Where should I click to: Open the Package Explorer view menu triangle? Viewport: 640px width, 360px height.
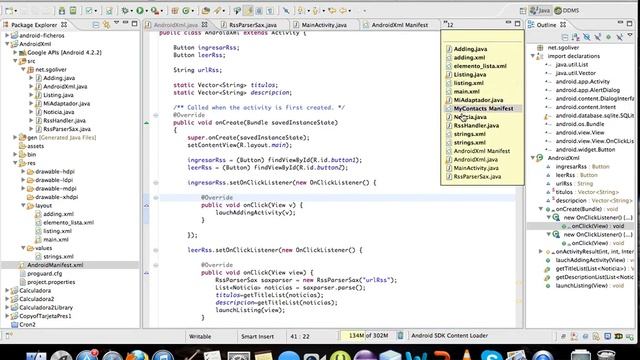tap(116, 22)
